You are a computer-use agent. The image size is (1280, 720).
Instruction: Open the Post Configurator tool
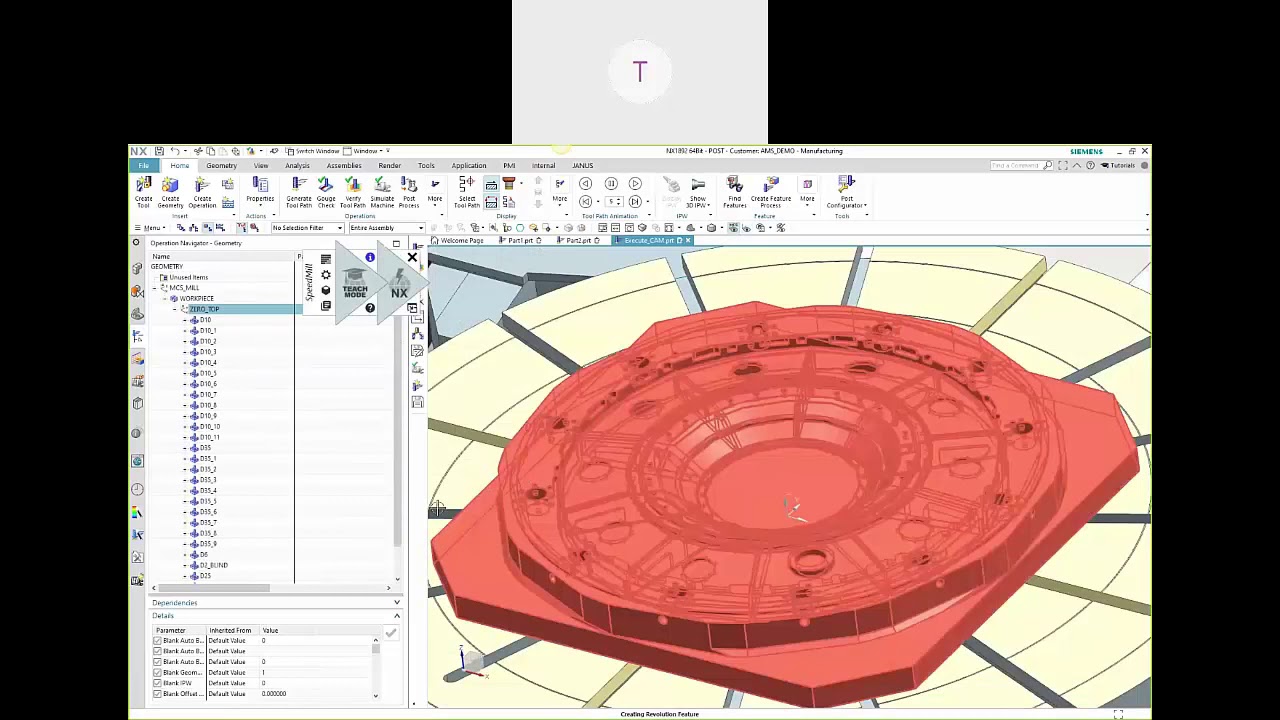coord(846,192)
